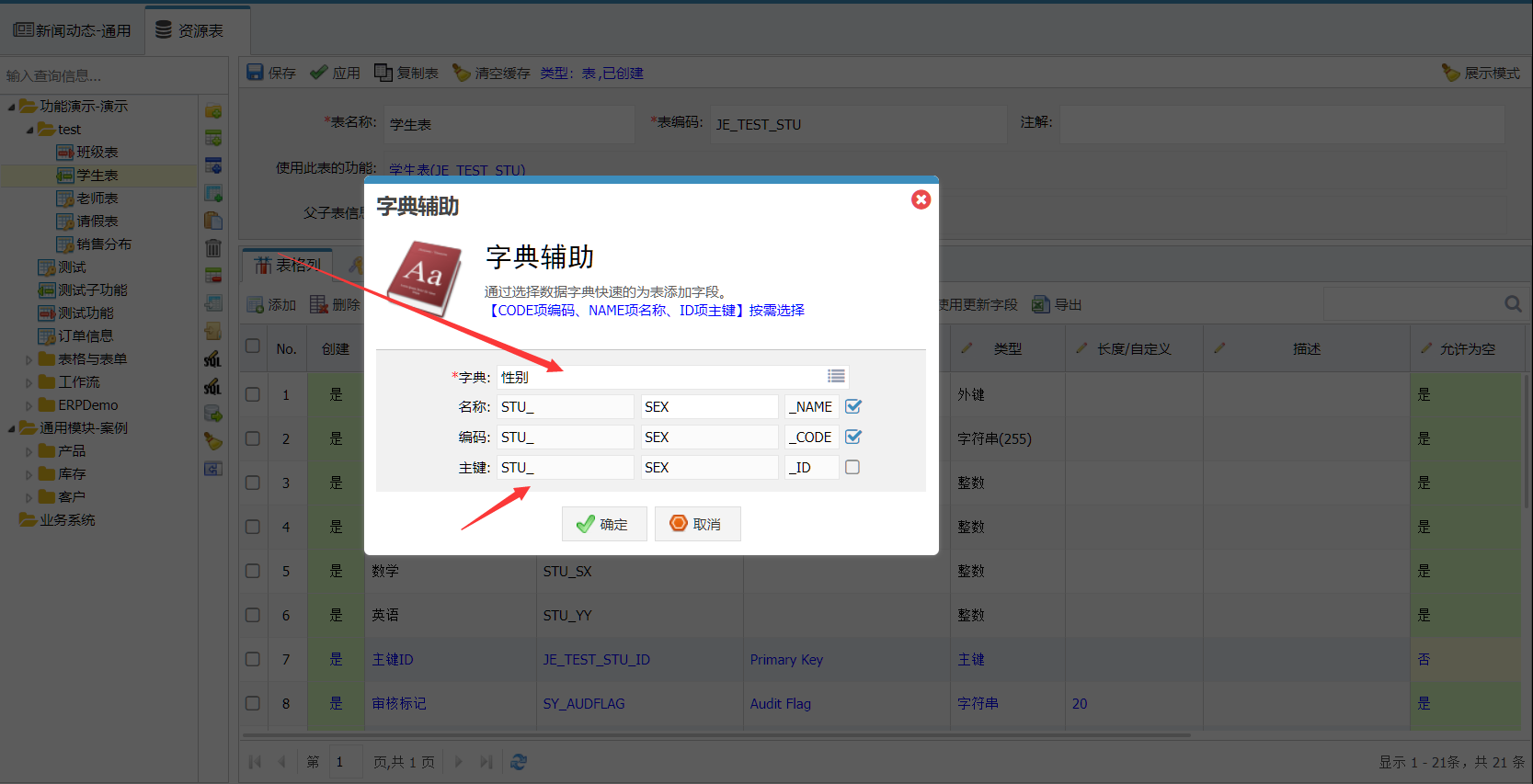This screenshot has height=784, width=1533.
Task: Select 订单信息 in the tree
Action: click(86, 336)
